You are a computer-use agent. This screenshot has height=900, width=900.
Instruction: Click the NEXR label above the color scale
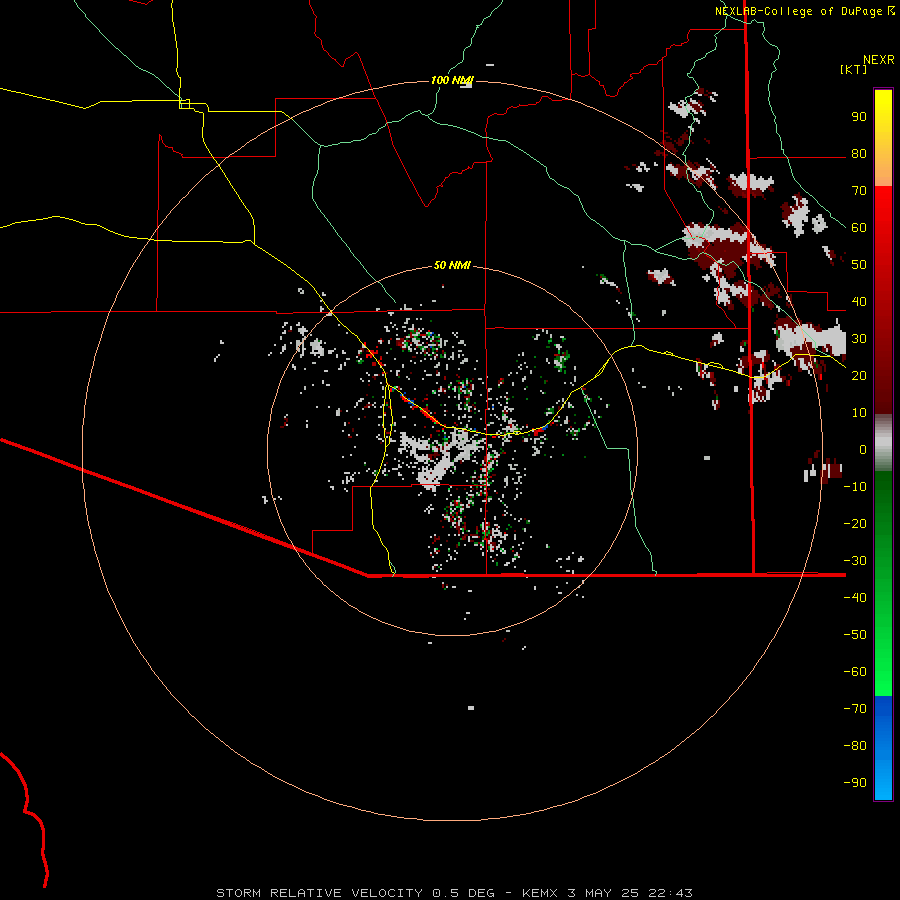pyautogui.click(x=879, y=60)
